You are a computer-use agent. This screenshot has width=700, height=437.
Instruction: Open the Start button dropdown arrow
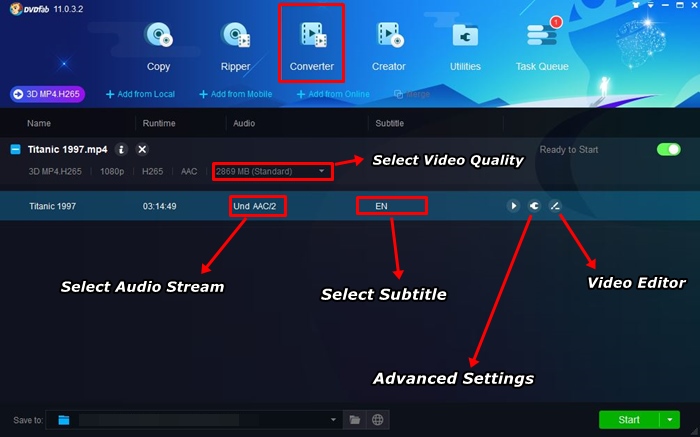tap(670, 420)
